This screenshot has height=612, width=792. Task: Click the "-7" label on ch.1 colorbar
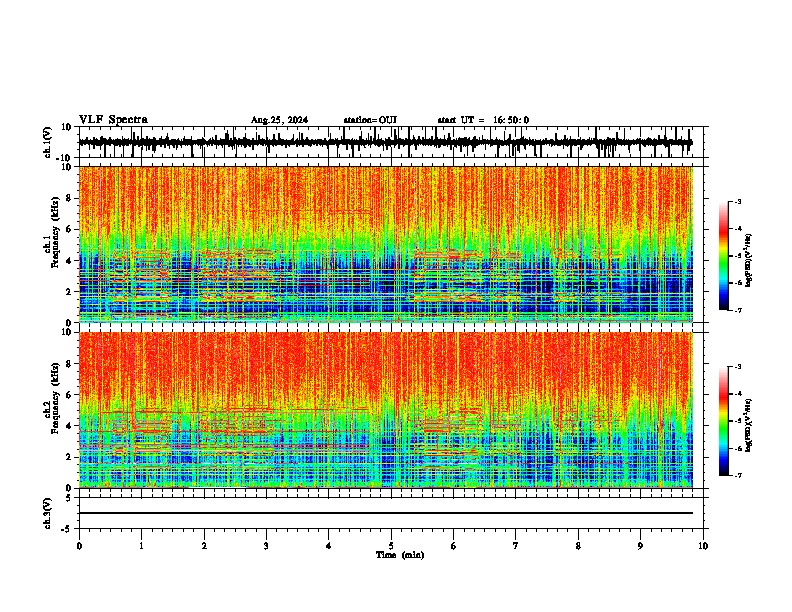tap(738, 310)
